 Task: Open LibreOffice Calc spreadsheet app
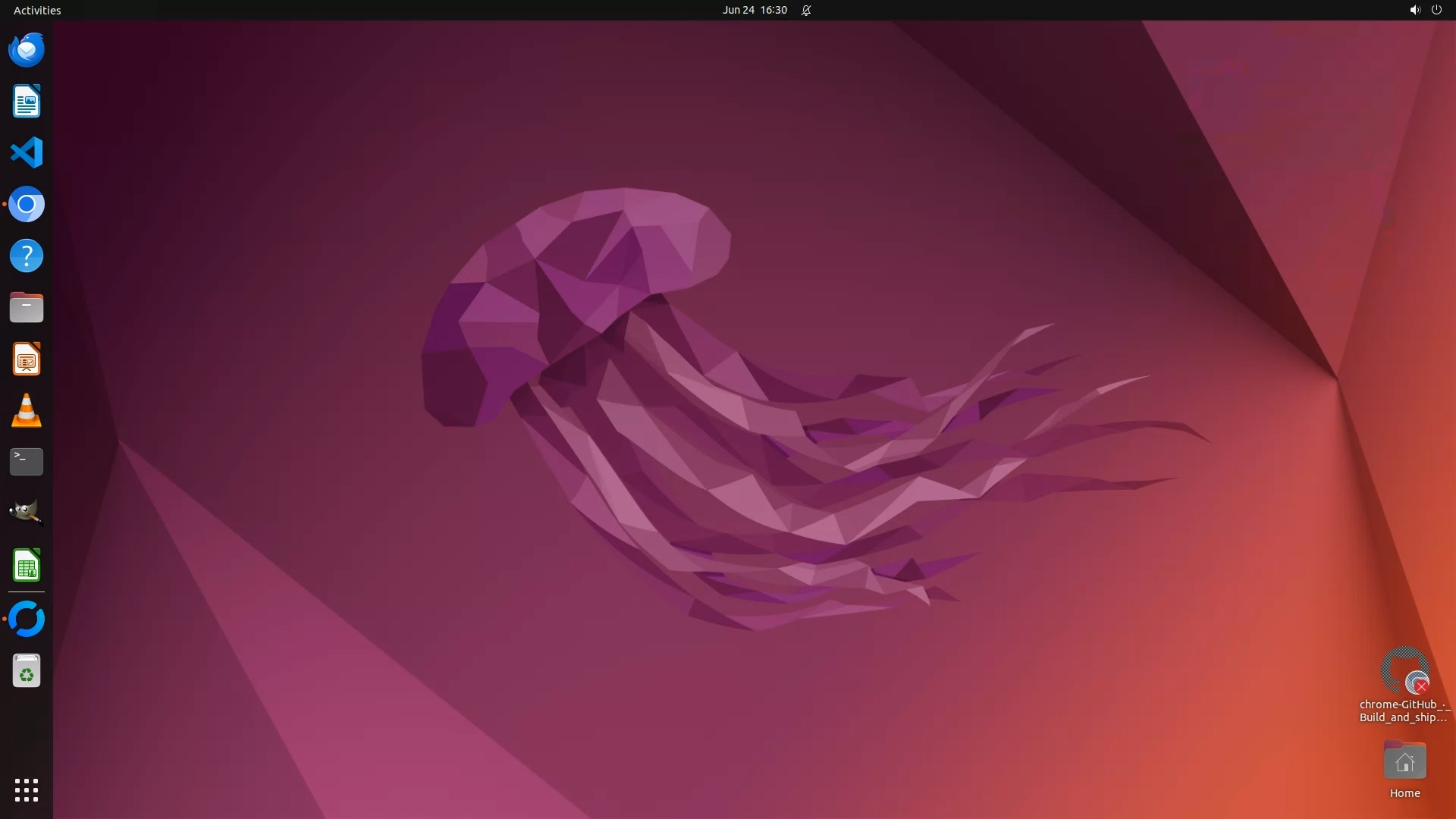[x=27, y=565]
